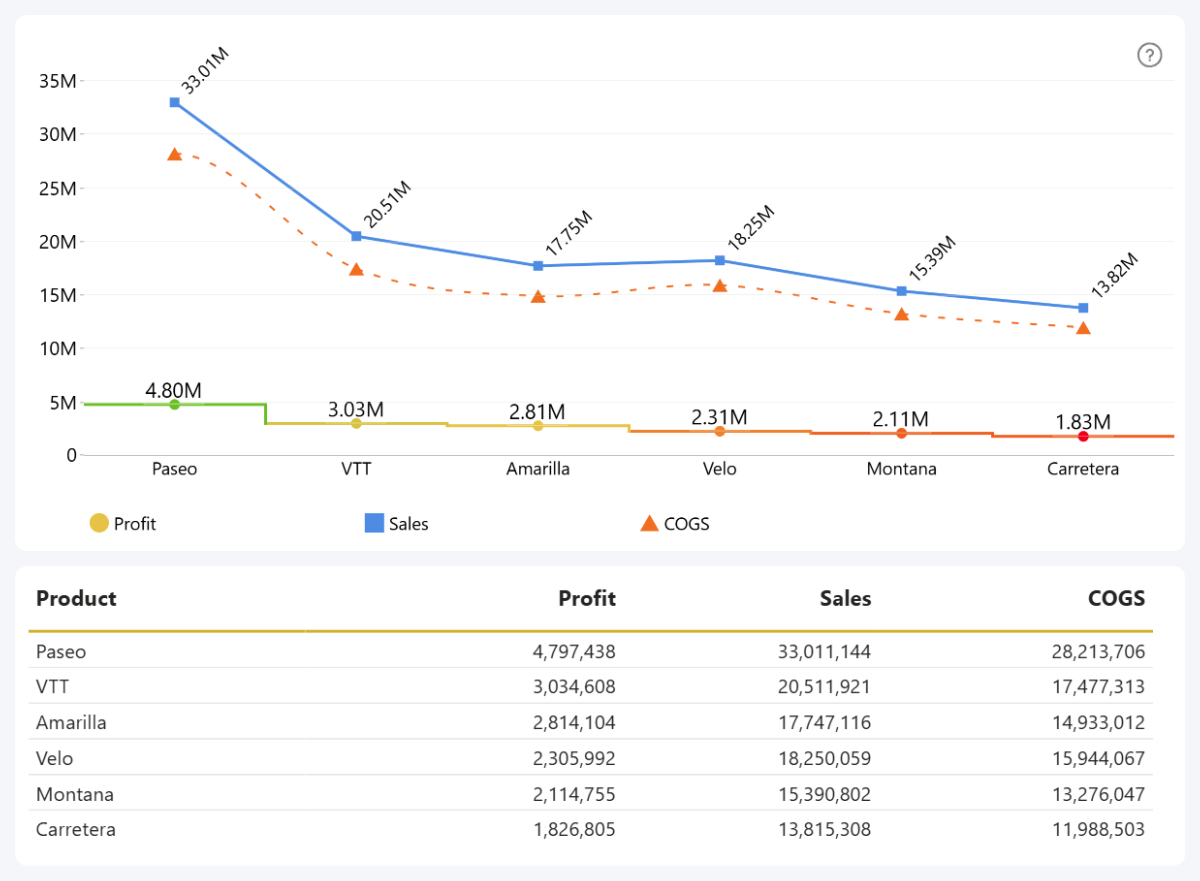The height and width of the screenshot is (881, 1200).
Task: Select the Paseo green profit dot
Action: (x=175, y=404)
